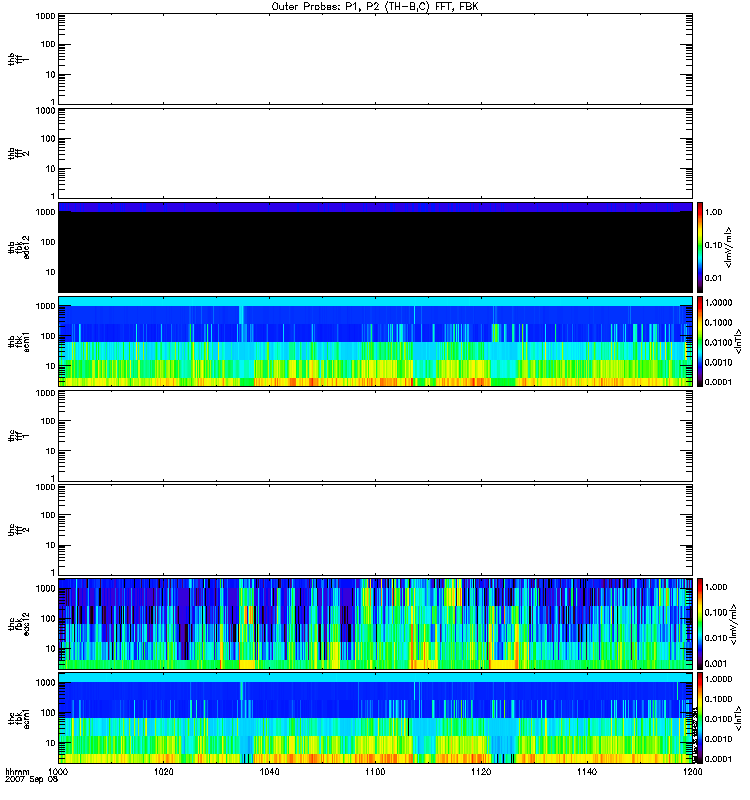Click the thc fbk scm1 color bar
The image size is (750, 800).
point(700,718)
